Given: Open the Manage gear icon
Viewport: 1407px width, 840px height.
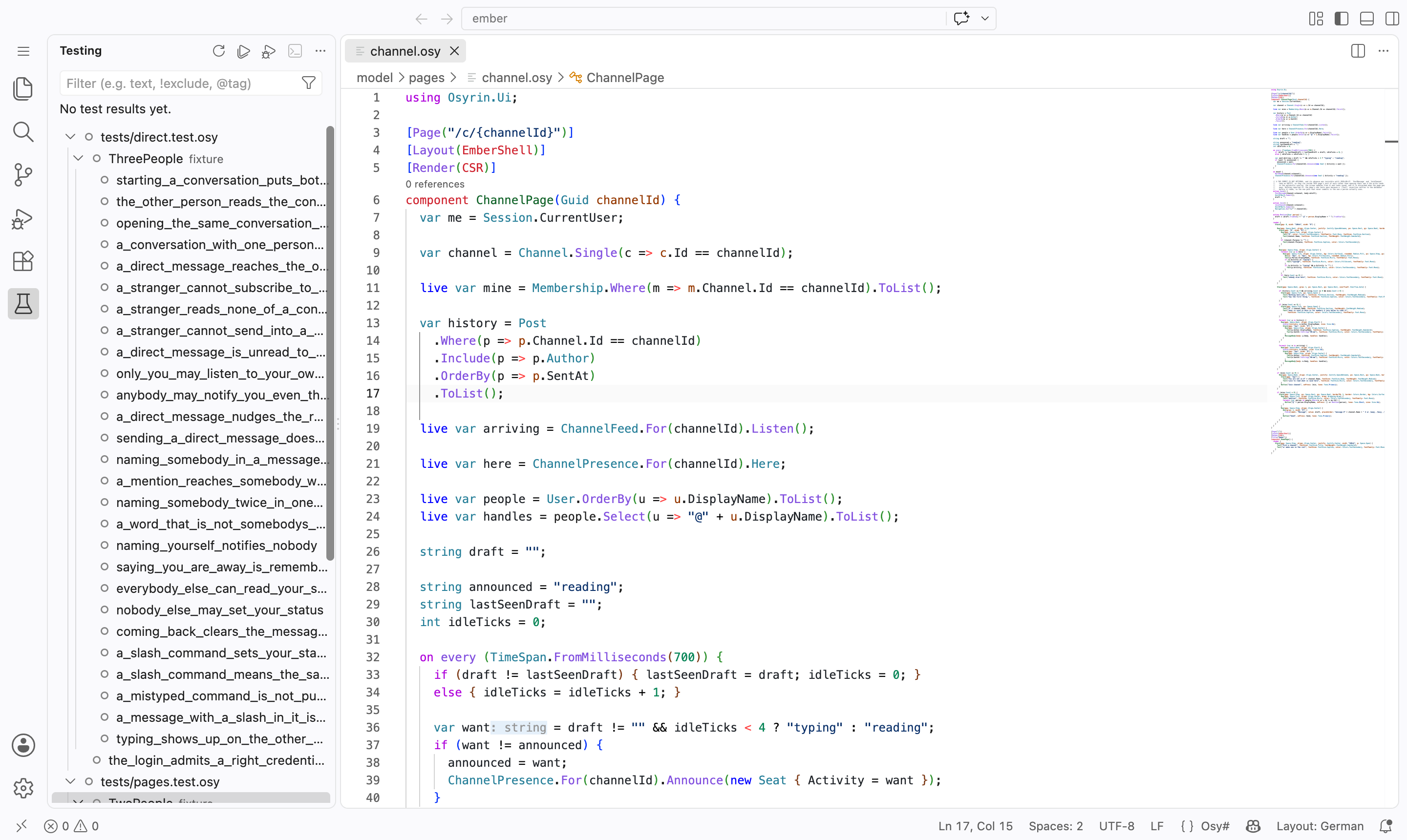Looking at the screenshot, I should [23, 788].
